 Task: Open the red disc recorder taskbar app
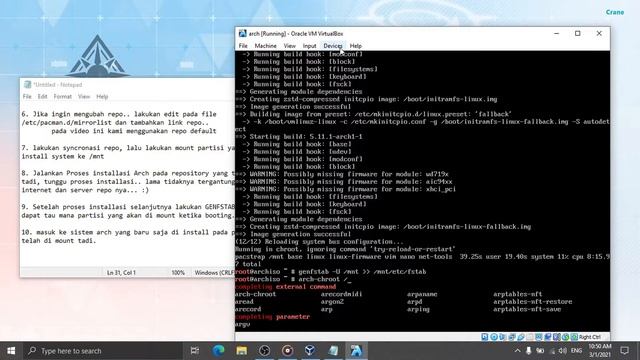287,351
